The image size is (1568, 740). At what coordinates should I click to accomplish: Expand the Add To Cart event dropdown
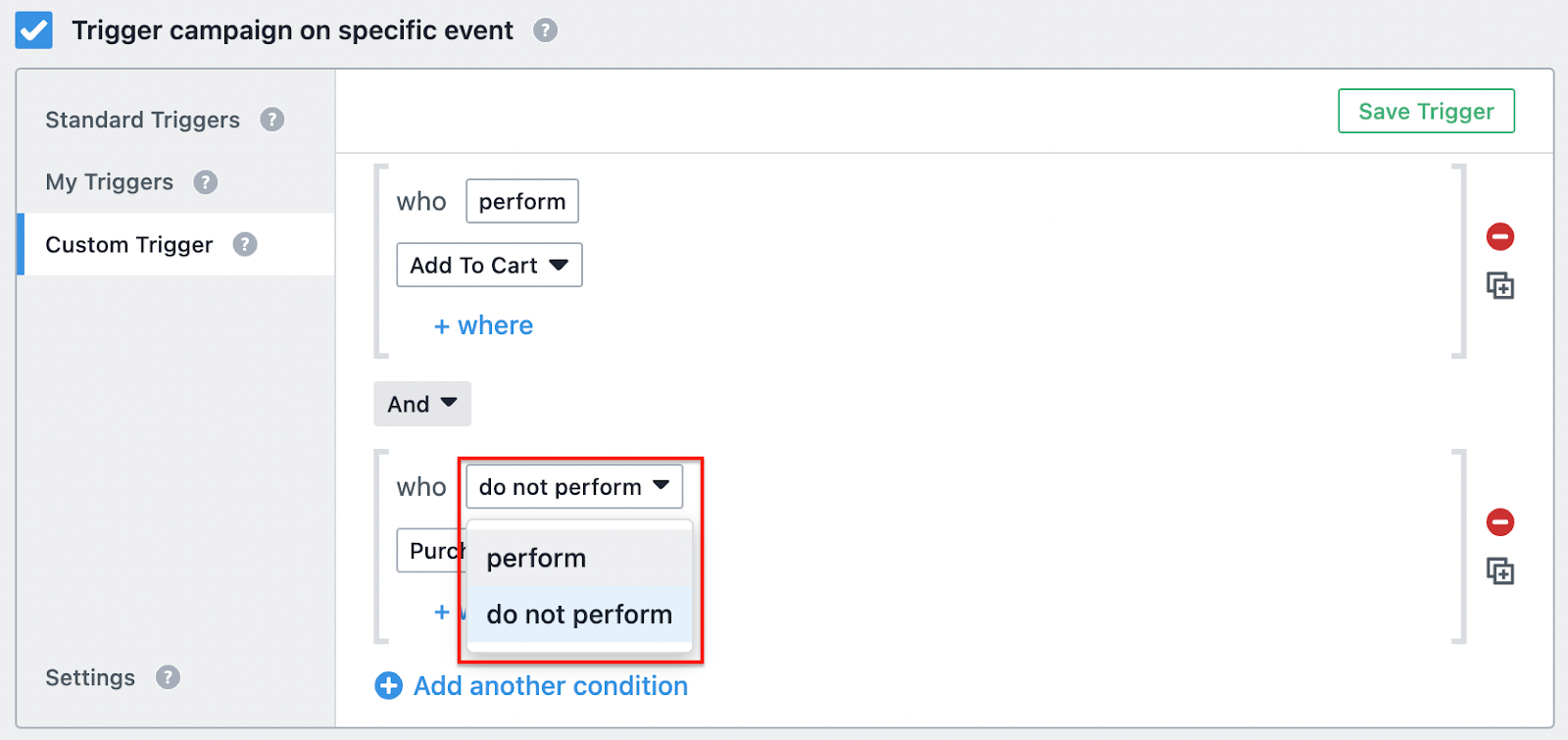489,265
